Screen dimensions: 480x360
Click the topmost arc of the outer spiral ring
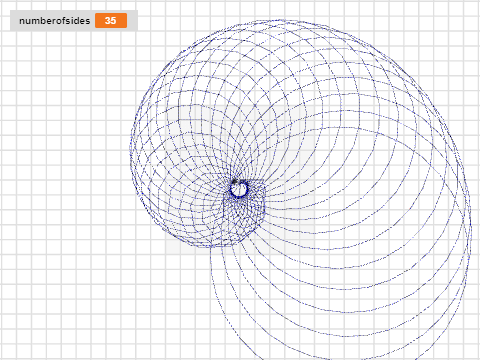click(280, 21)
